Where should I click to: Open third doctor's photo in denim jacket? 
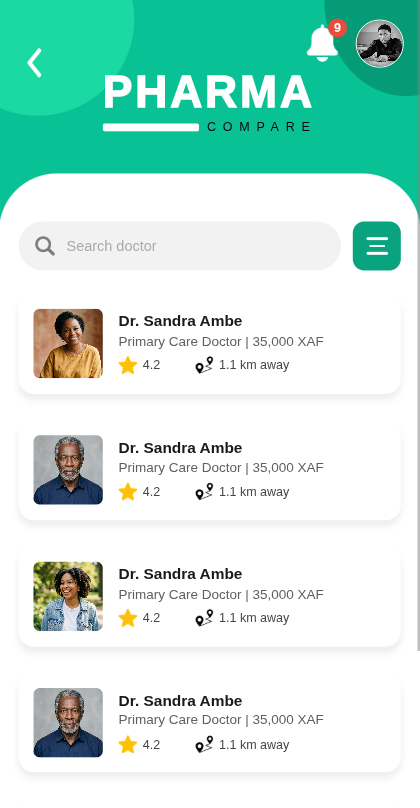point(68,596)
